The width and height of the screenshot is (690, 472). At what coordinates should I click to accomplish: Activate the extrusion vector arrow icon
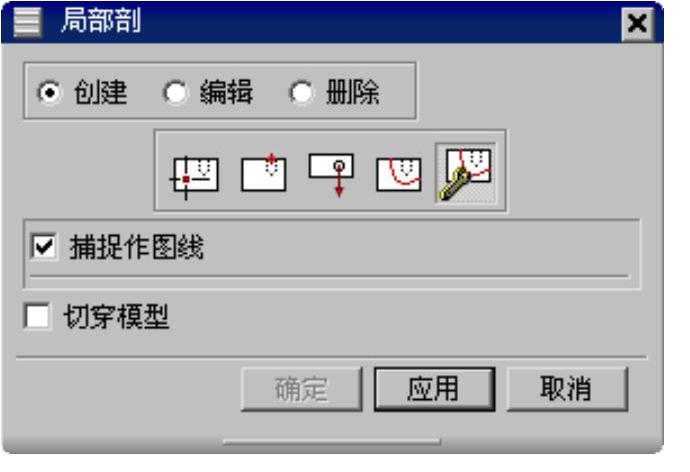332,174
